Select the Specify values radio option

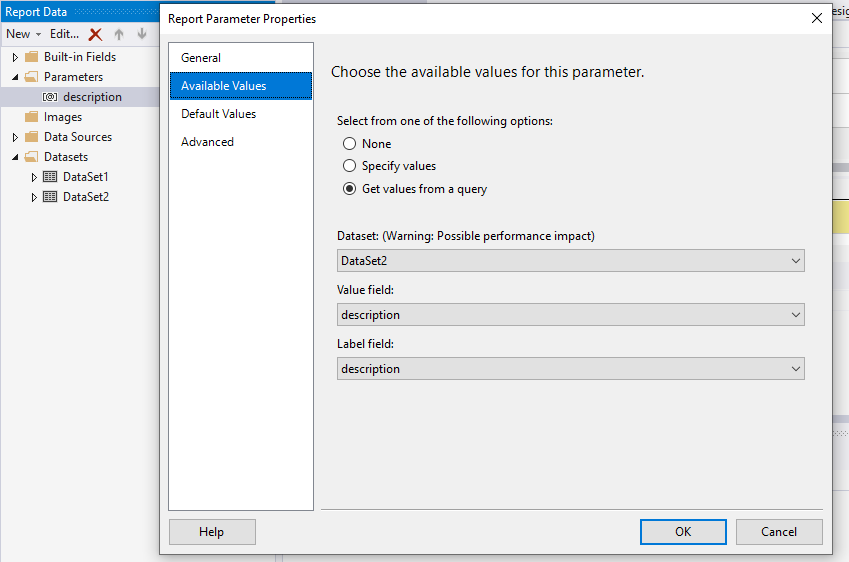349,166
